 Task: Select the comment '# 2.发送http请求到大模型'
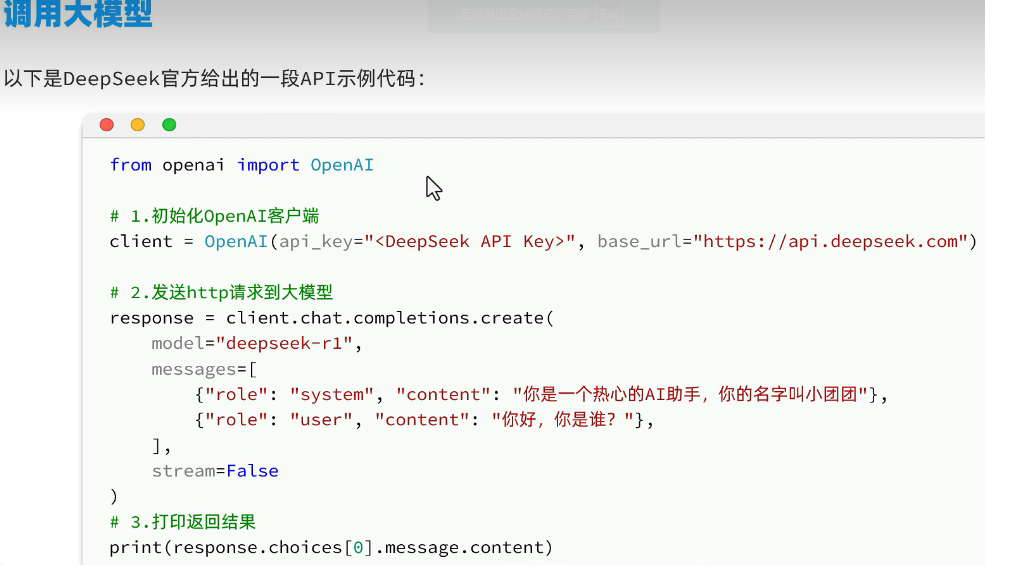point(221,293)
